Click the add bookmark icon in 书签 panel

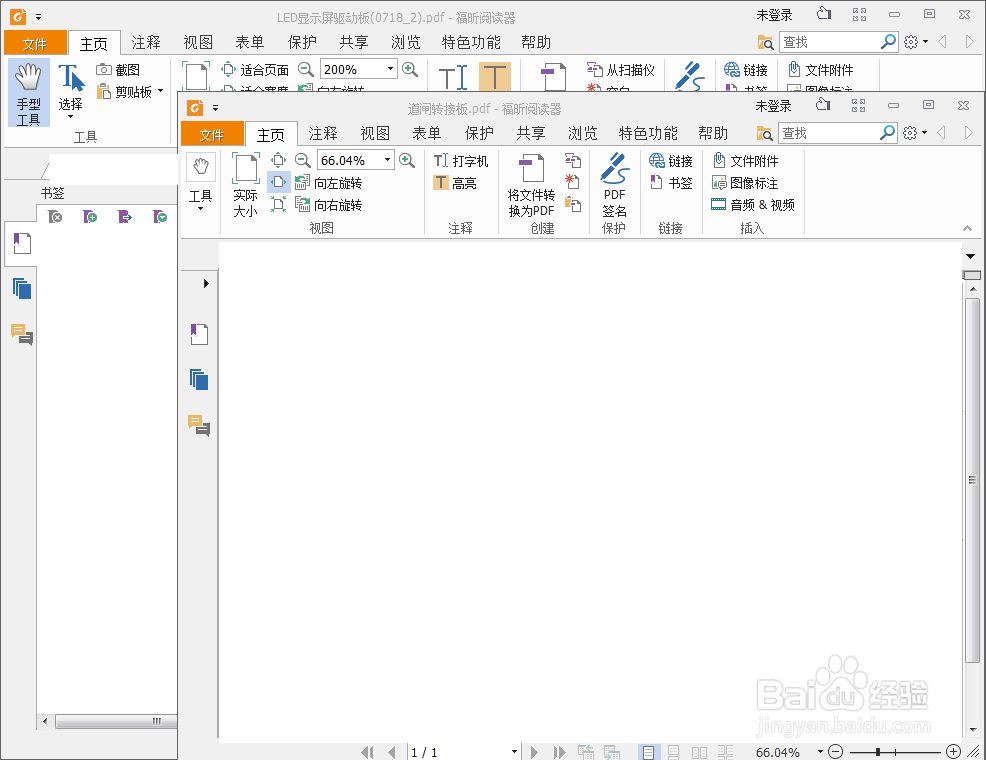[90, 216]
